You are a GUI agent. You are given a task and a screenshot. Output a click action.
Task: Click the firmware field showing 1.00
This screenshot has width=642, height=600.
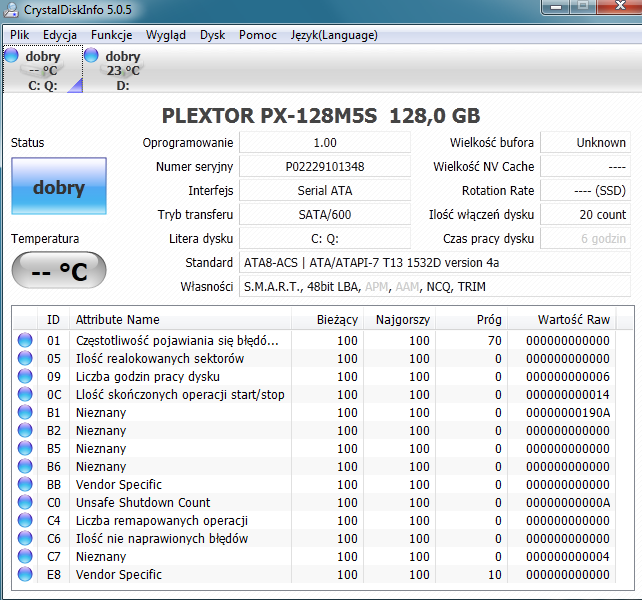click(x=325, y=143)
